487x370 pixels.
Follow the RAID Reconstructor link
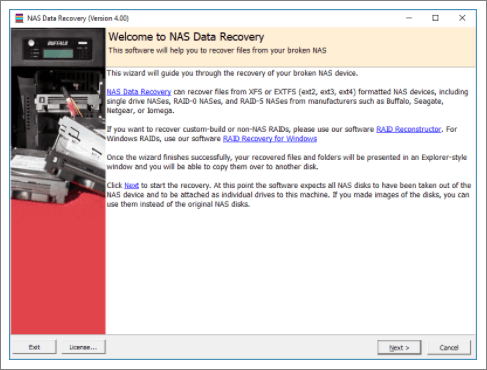point(409,129)
